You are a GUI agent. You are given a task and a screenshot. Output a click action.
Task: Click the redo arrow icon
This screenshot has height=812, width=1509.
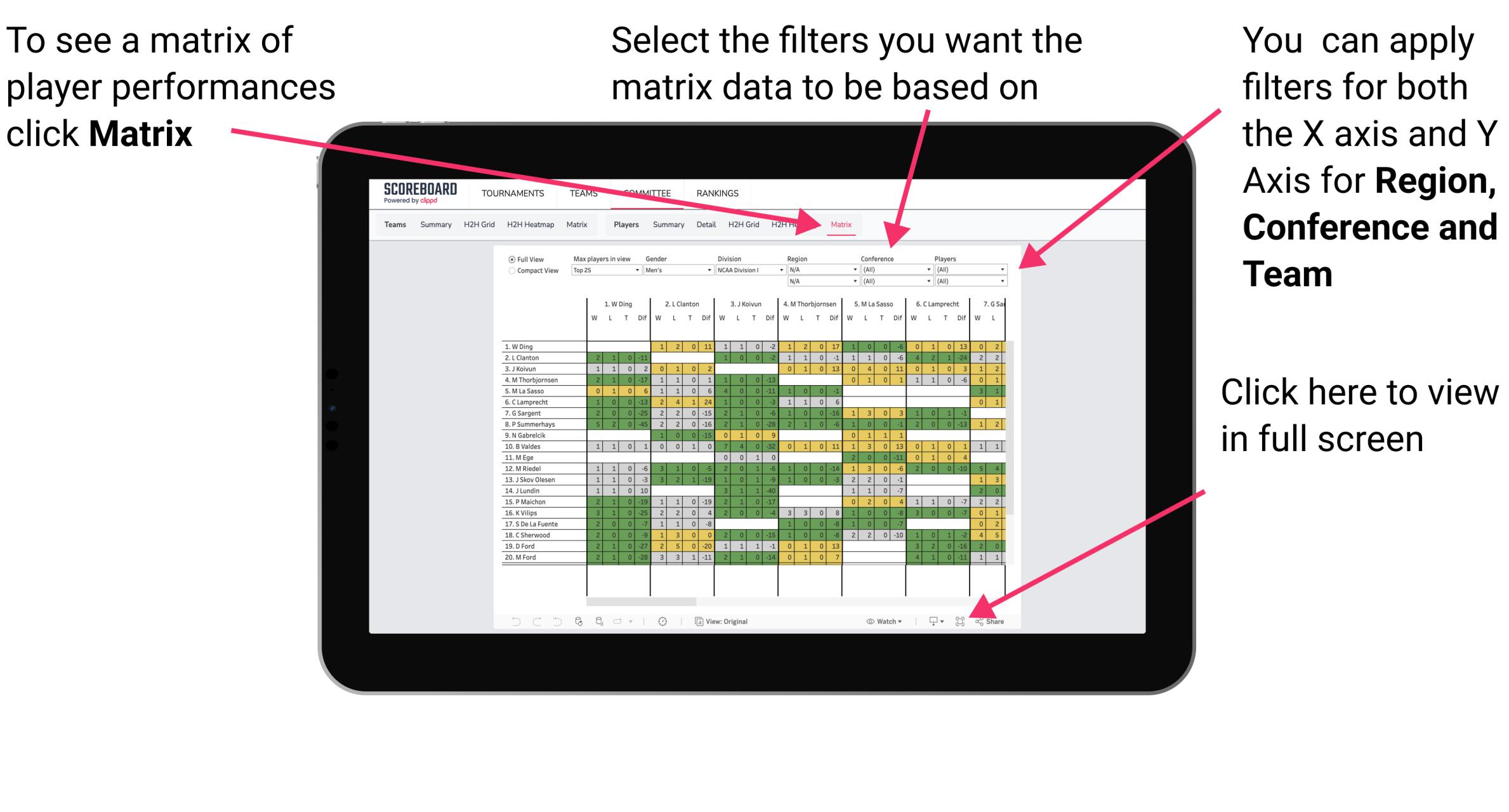pos(530,622)
